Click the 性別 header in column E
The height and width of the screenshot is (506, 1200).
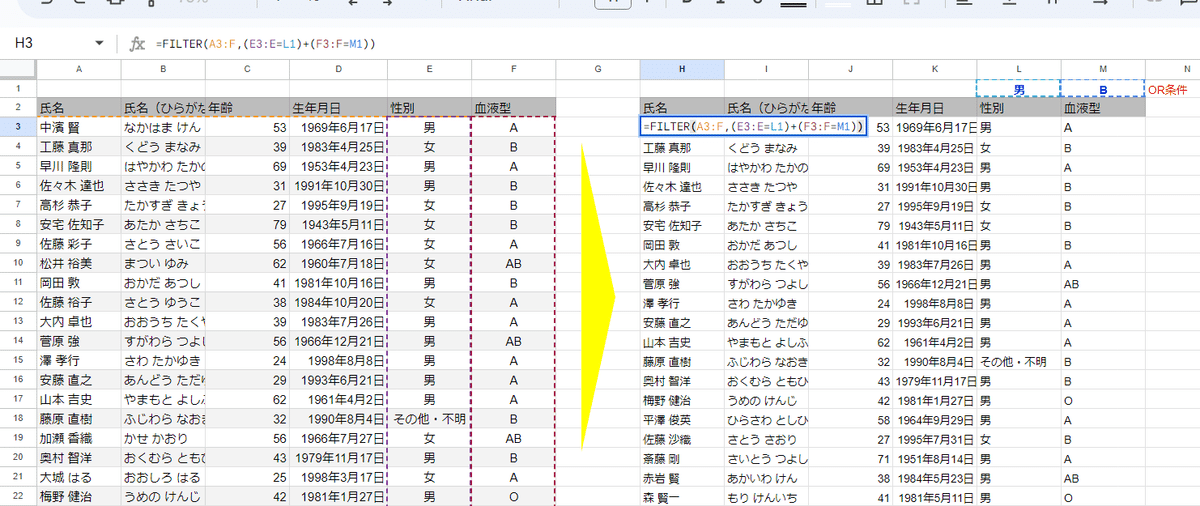[x=402, y=108]
